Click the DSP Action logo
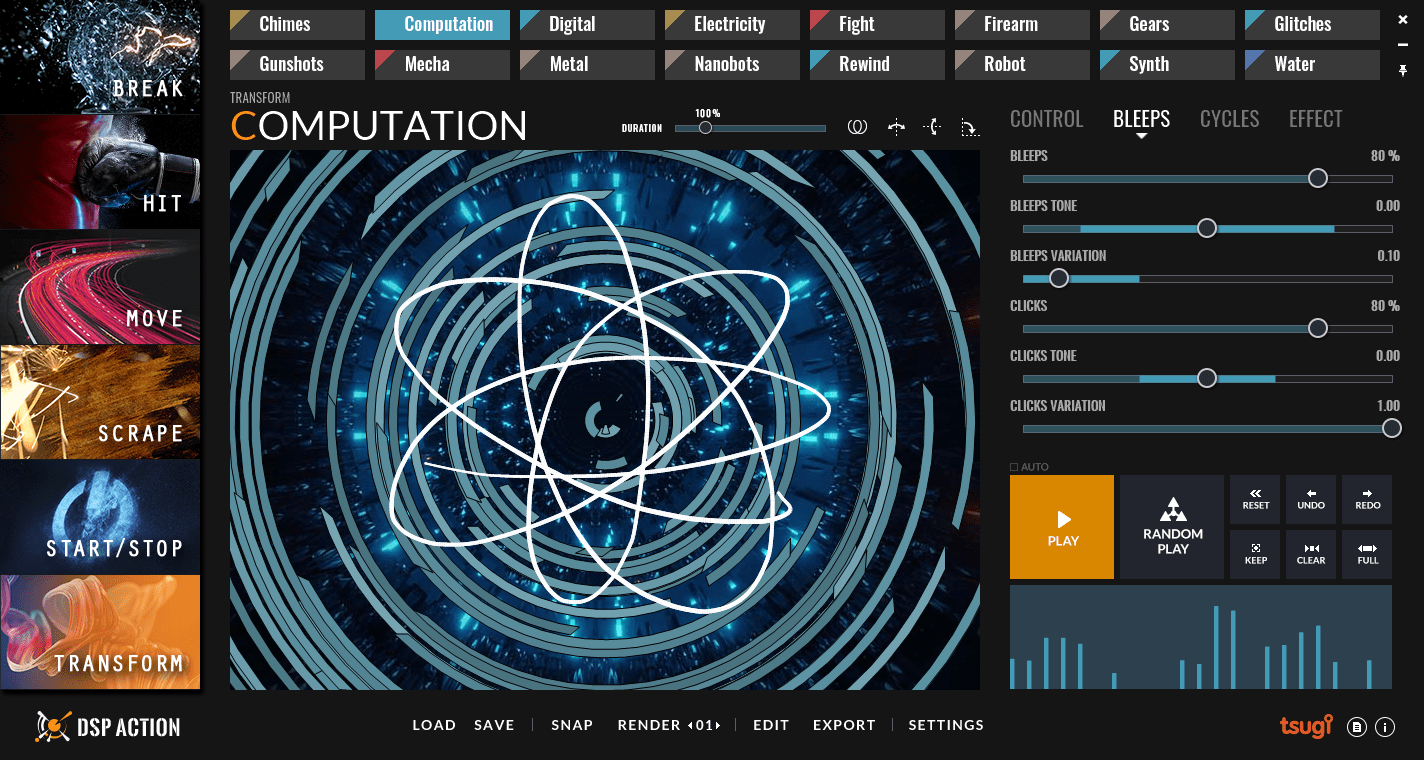 pyautogui.click(x=108, y=727)
